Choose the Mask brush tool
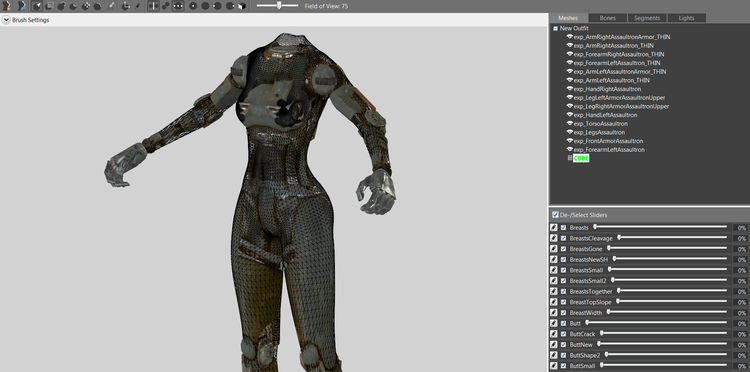The image size is (750, 372). click(x=48, y=6)
